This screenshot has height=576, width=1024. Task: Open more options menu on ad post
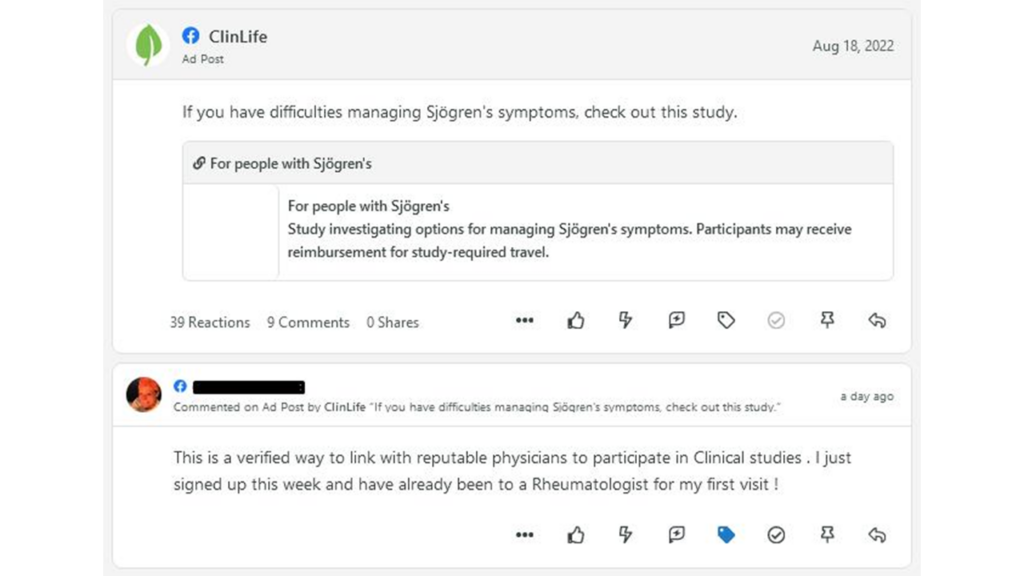(524, 320)
